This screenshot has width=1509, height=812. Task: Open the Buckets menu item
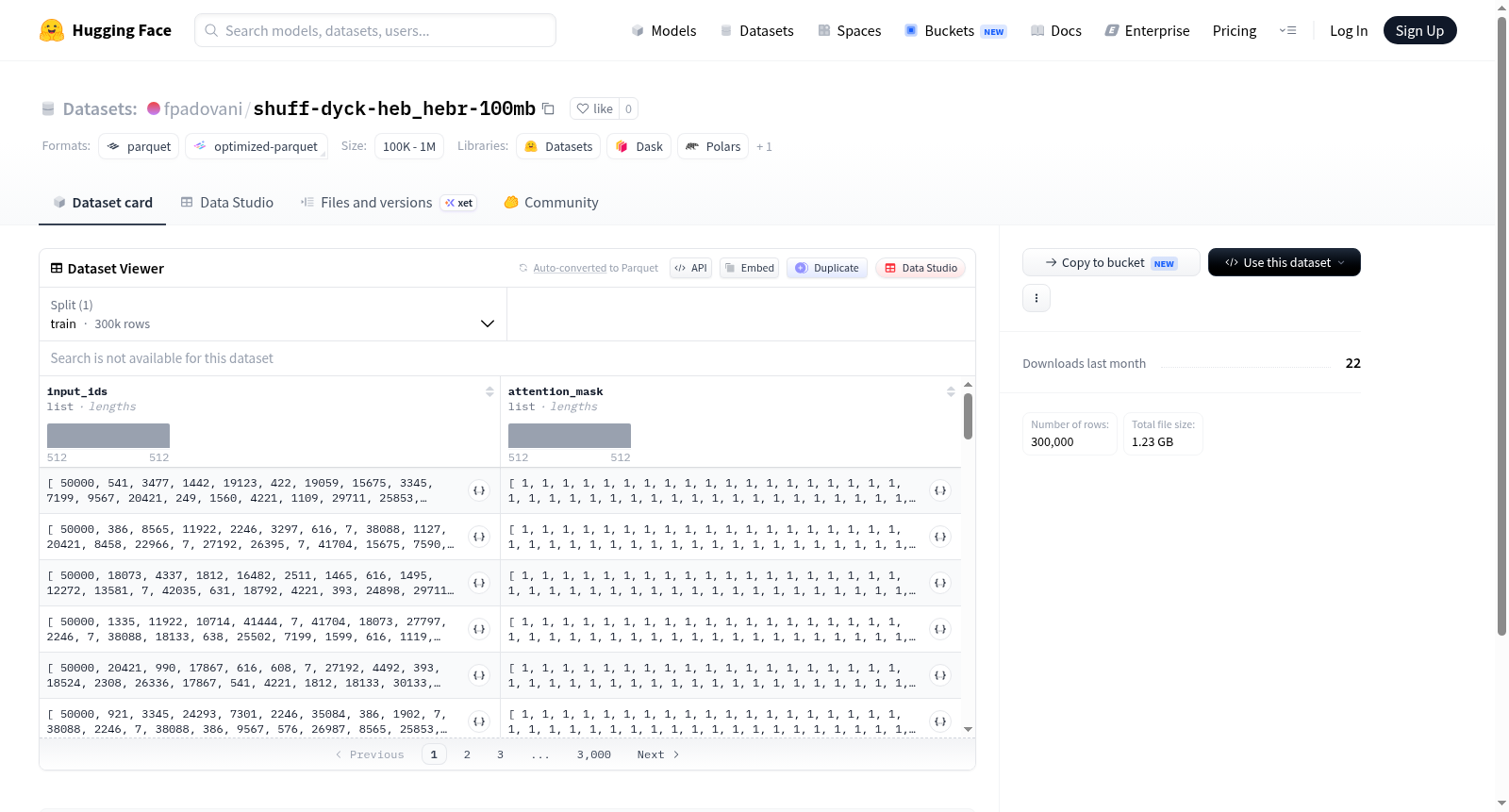[955, 30]
